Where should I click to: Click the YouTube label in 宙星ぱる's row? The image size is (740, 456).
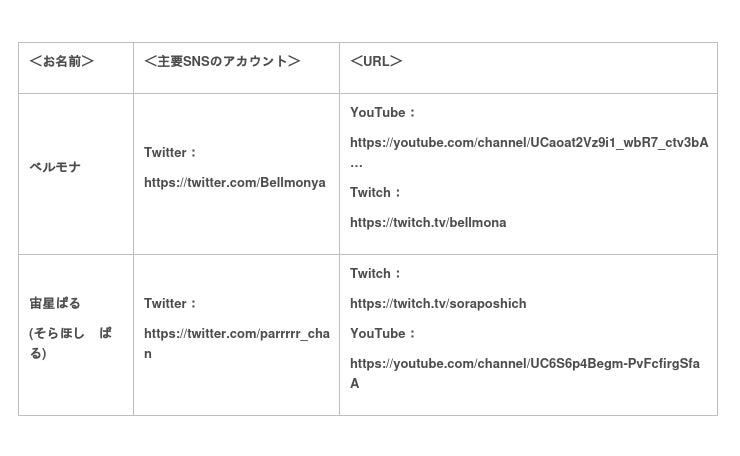pyautogui.click(x=382, y=334)
